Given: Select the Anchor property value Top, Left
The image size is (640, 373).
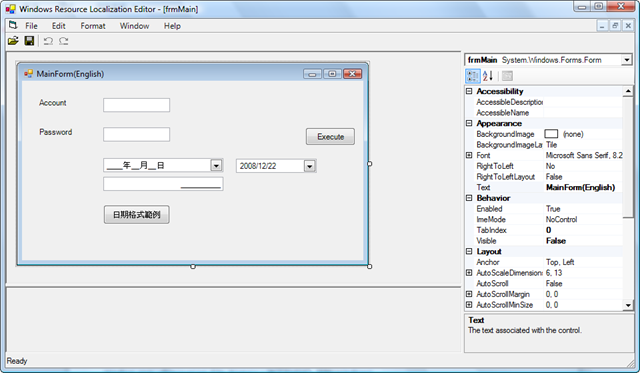Looking at the screenshot, I should coord(560,262).
